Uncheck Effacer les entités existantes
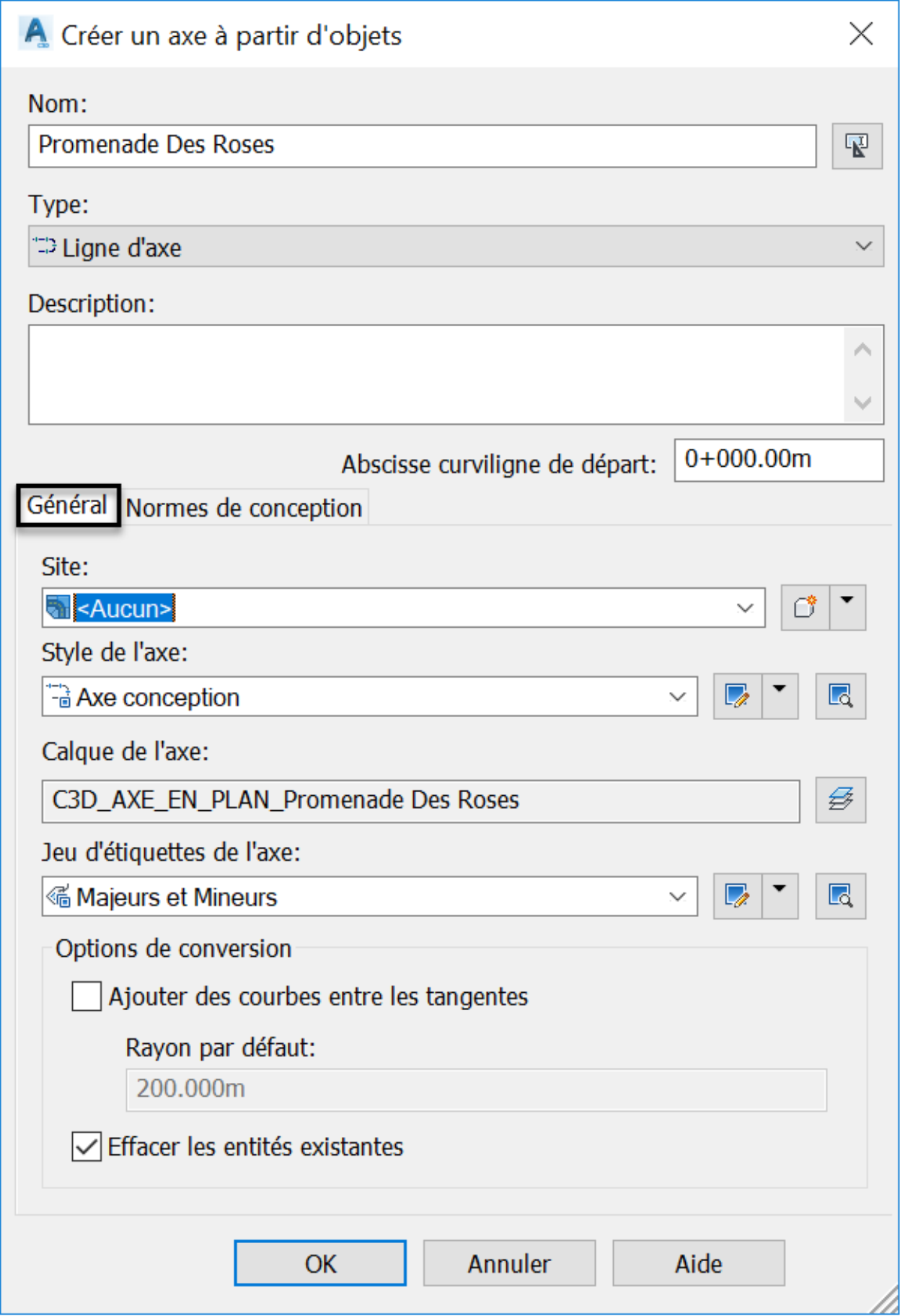Viewport: 900px width, 1316px height. click(87, 1146)
